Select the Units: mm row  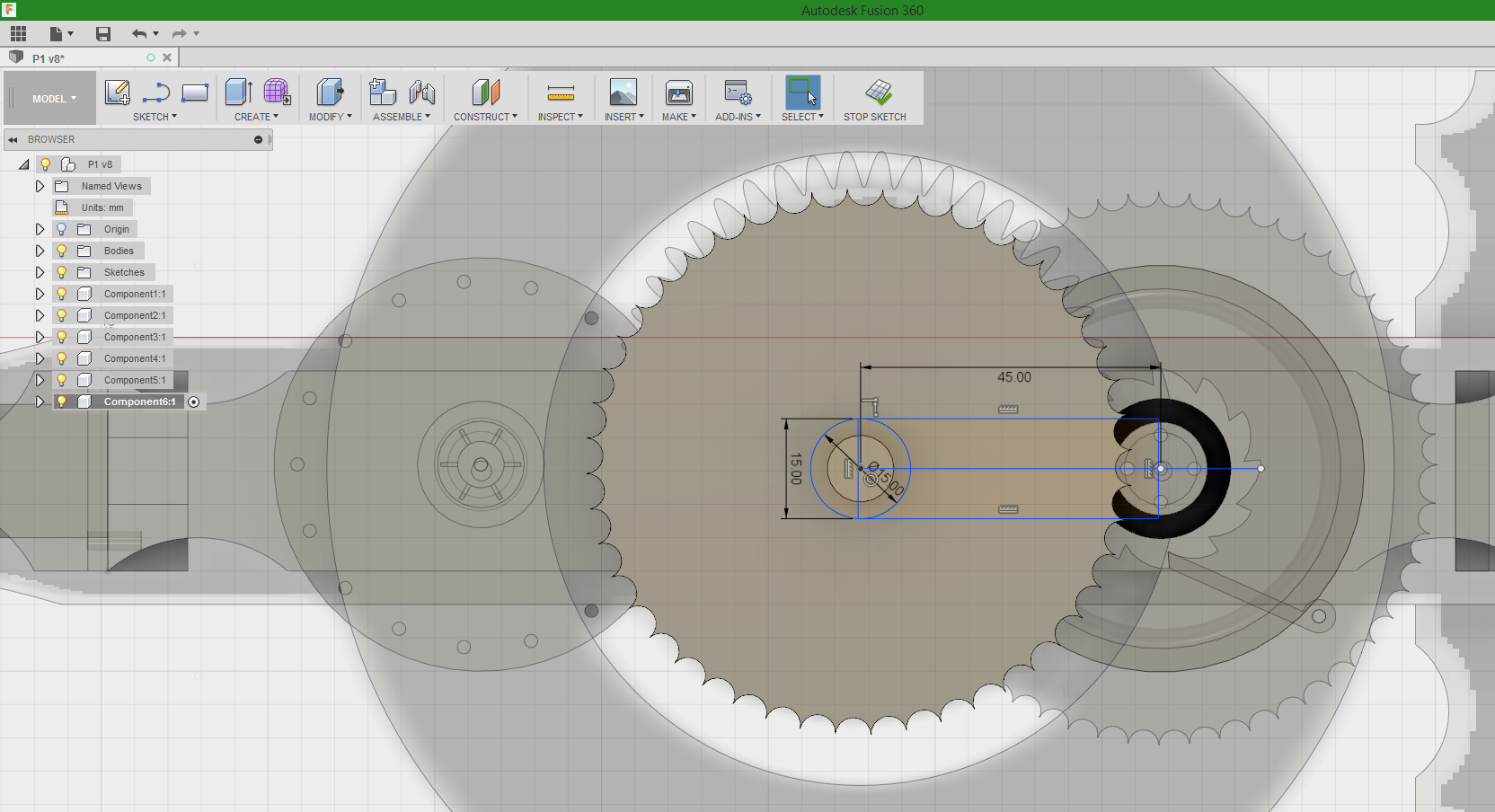[93, 207]
